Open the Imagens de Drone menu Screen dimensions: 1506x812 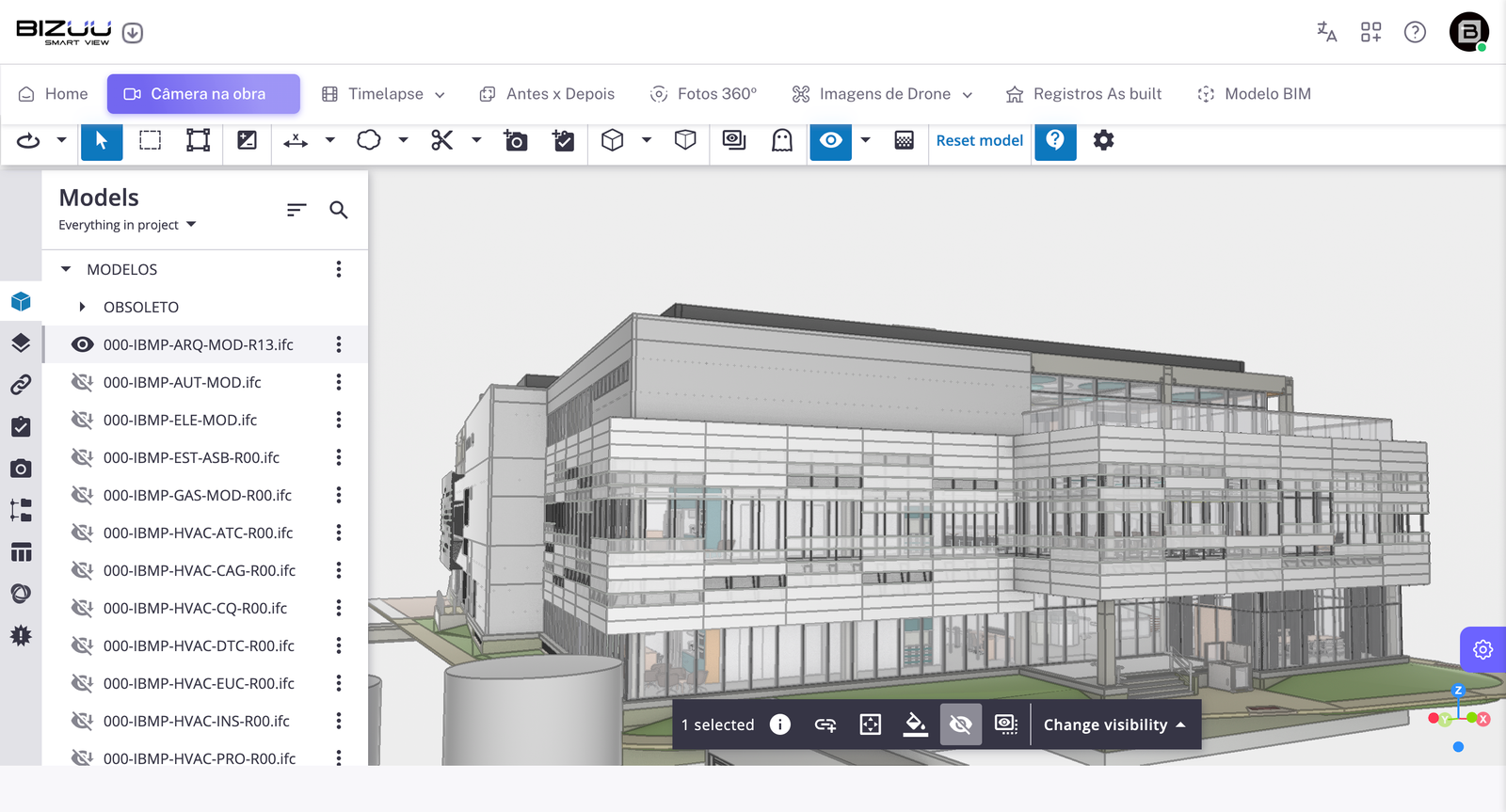pos(882,94)
